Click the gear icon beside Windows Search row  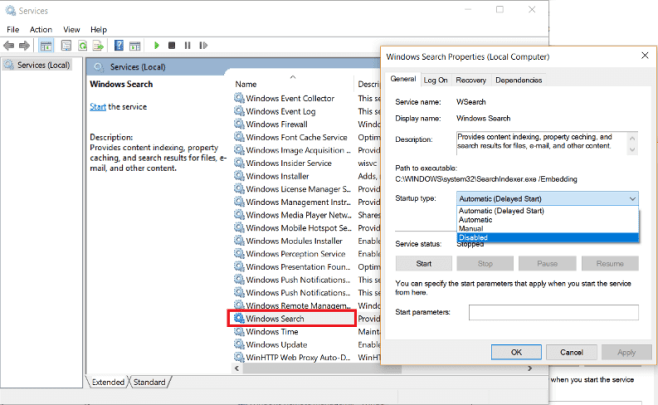click(x=239, y=319)
